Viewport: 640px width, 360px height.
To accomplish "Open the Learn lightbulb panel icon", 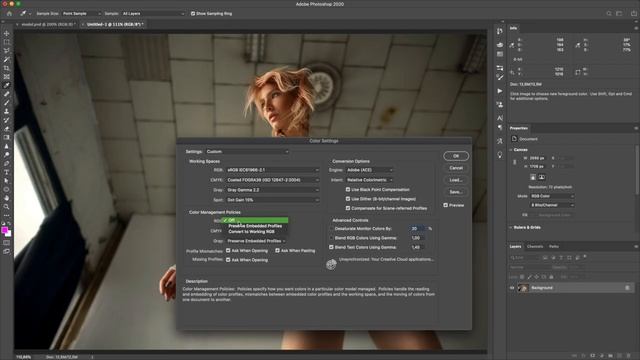I will click(x=500, y=155).
